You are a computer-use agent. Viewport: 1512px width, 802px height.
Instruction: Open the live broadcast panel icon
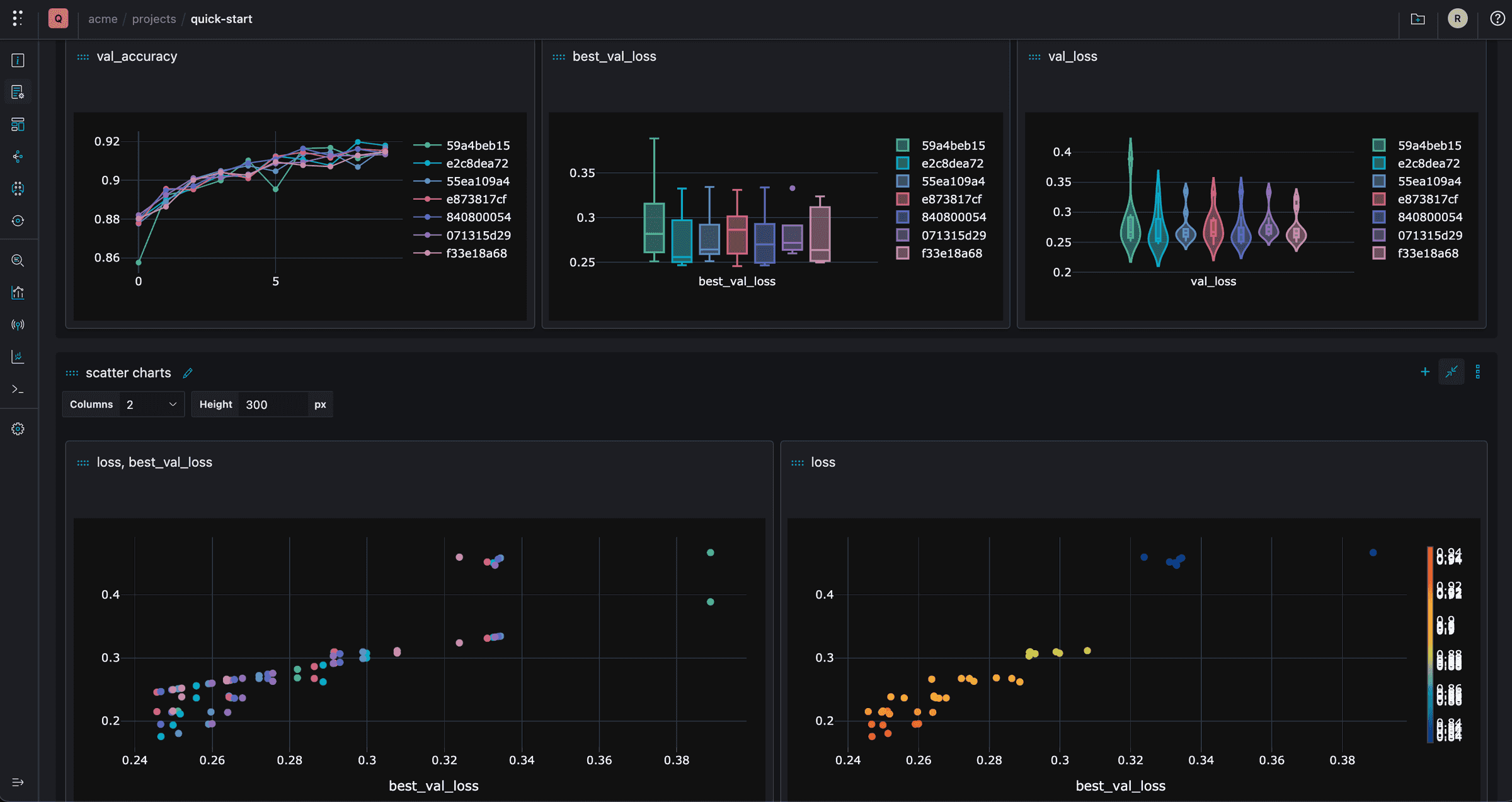[x=18, y=324]
